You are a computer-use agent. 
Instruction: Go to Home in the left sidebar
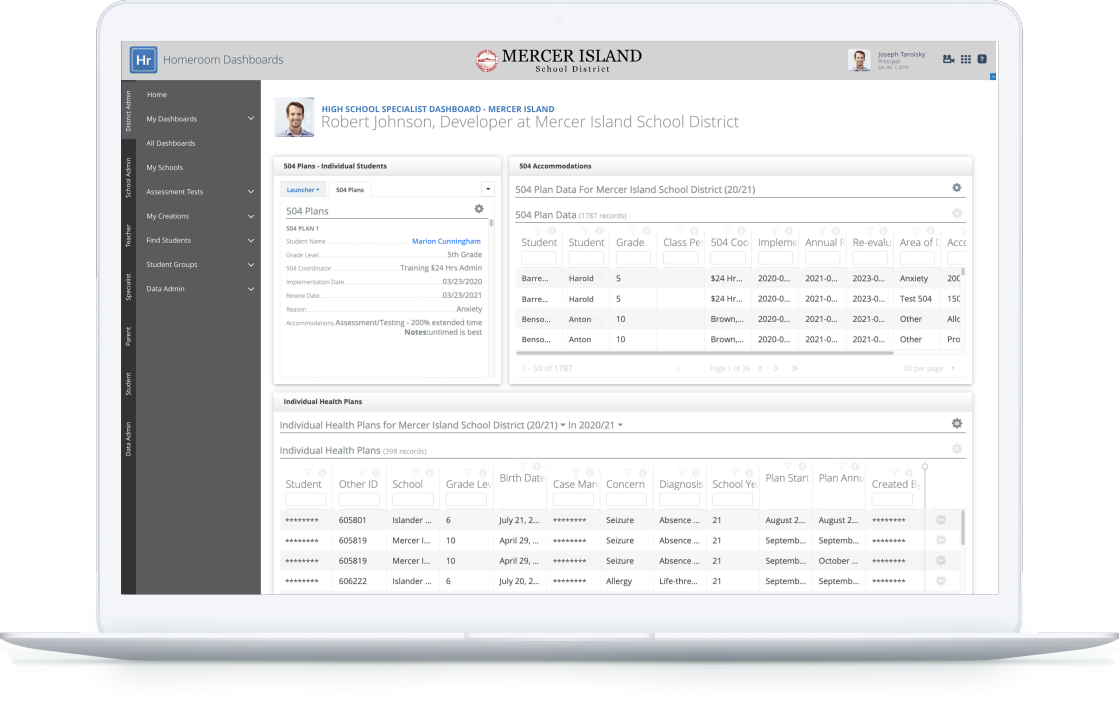pyautogui.click(x=157, y=94)
